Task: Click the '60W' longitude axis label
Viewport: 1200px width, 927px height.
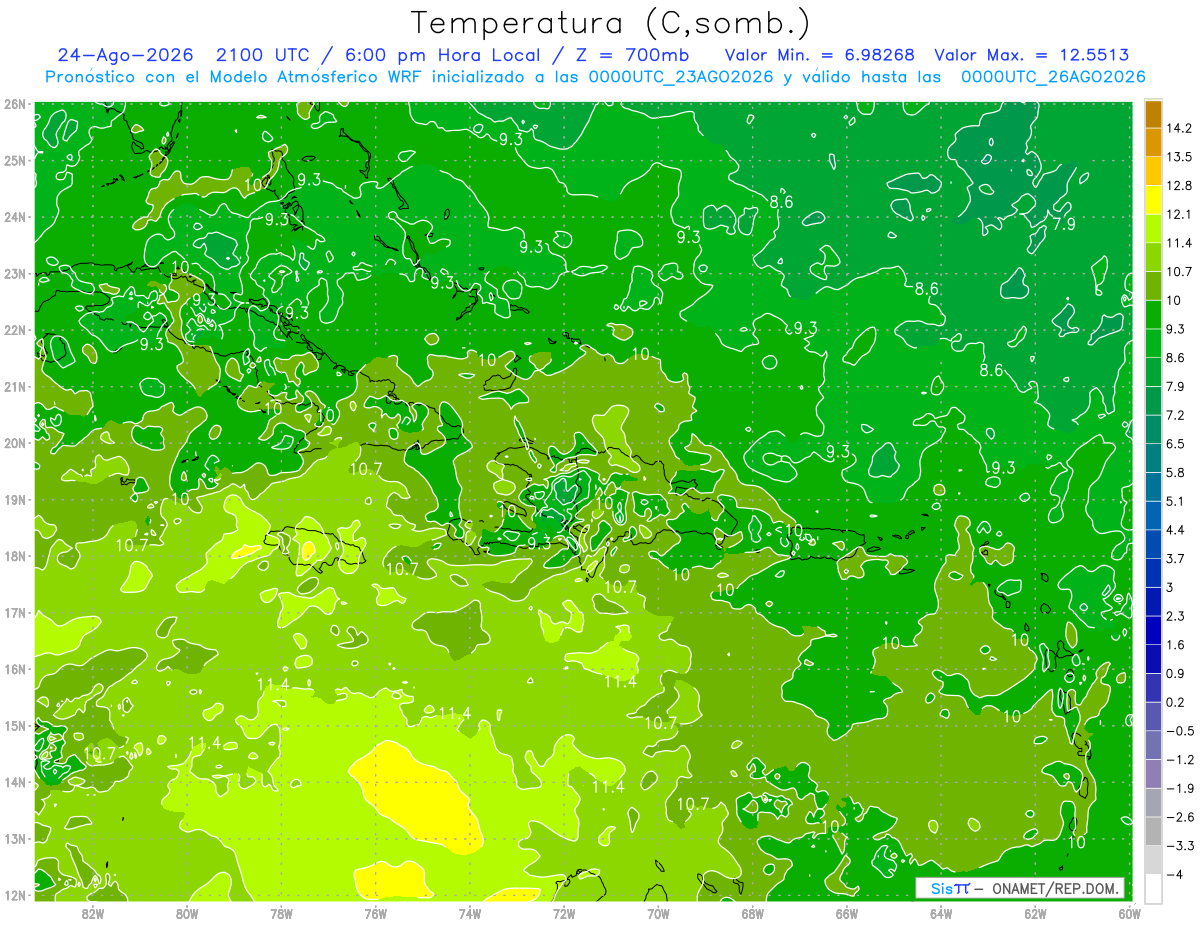Action: (1129, 913)
